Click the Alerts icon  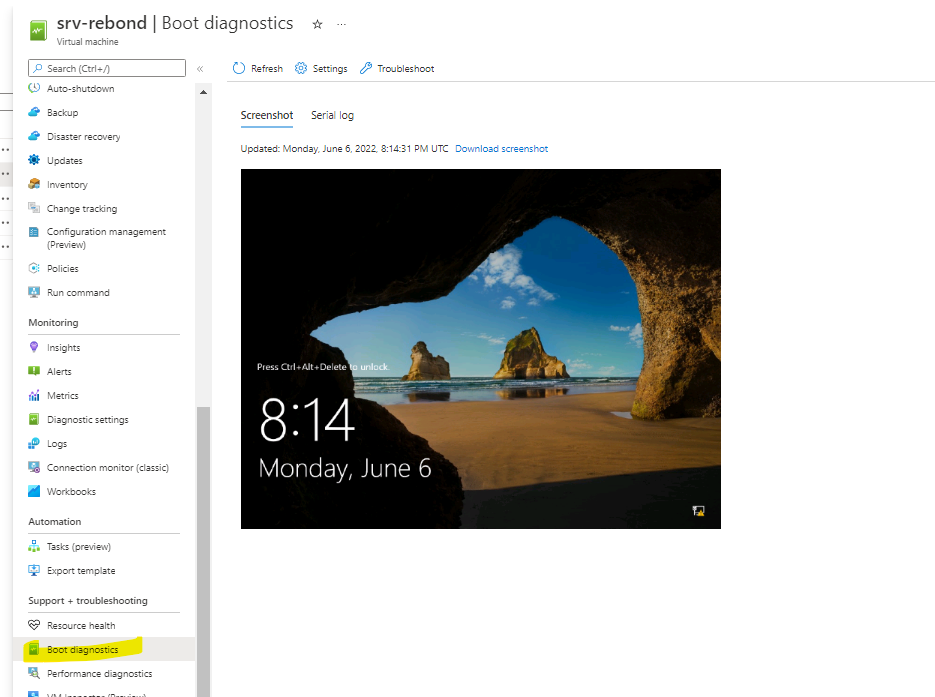34,371
